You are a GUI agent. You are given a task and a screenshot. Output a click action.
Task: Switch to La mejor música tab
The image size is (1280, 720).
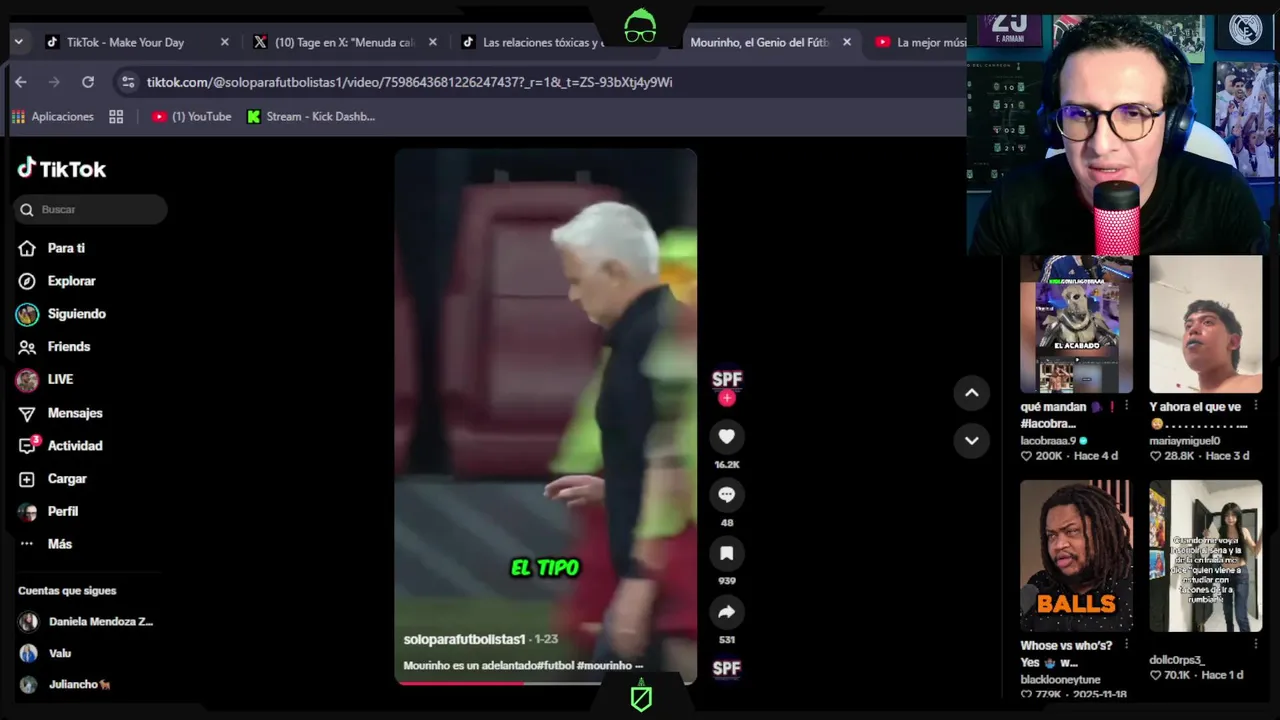(x=921, y=42)
